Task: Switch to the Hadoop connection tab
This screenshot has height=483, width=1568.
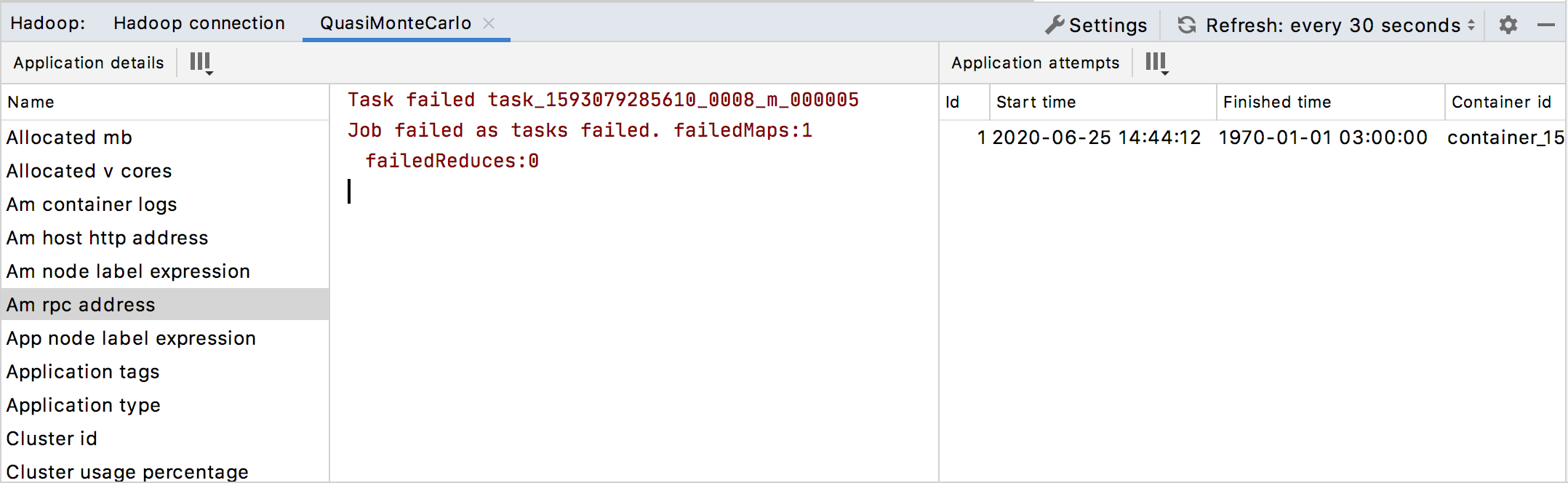Action: click(x=199, y=23)
